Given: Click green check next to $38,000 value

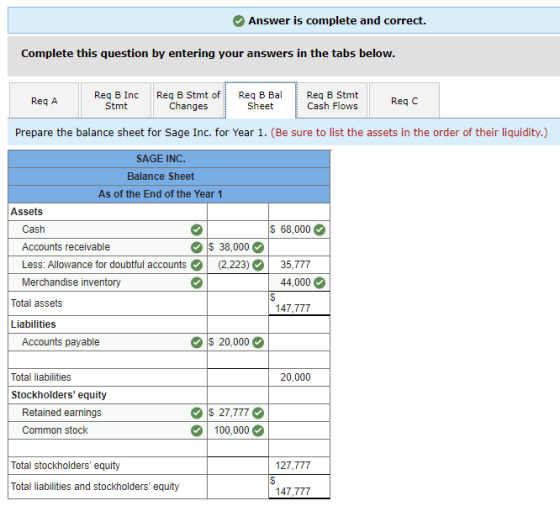Looking at the screenshot, I should pyautogui.click(x=258, y=247).
